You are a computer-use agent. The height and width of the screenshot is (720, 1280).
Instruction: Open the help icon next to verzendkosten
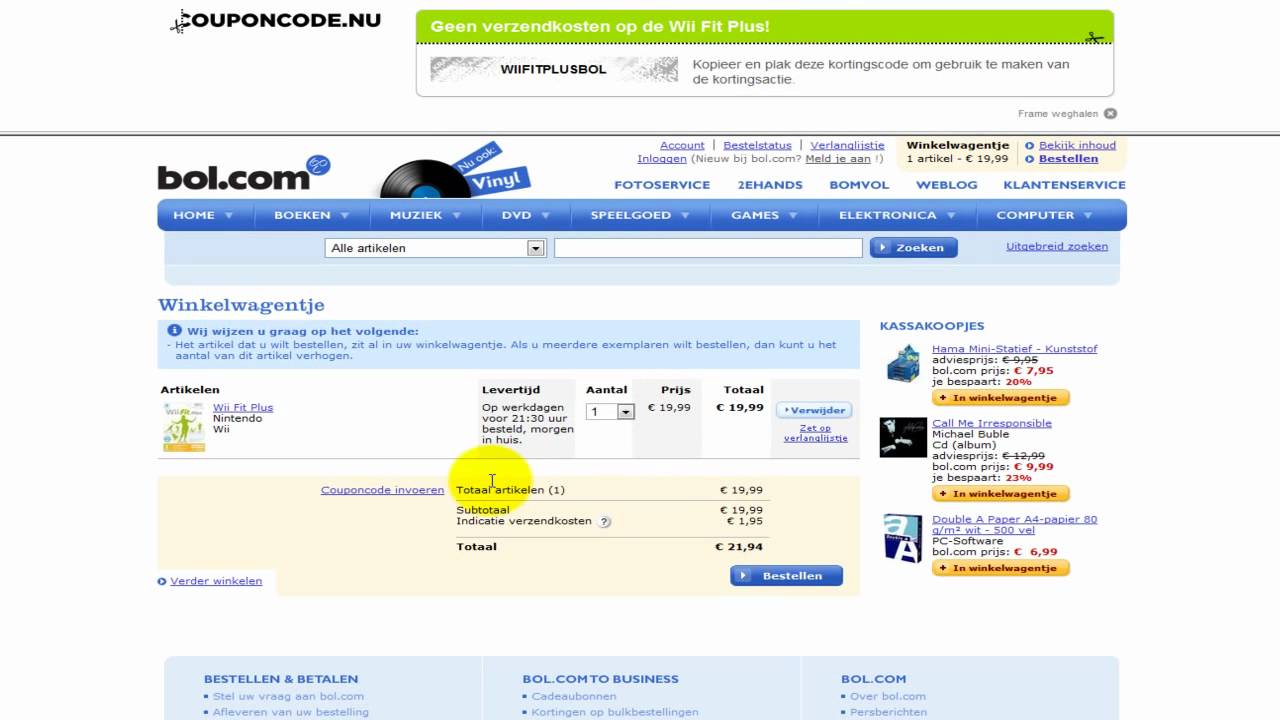tap(604, 522)
